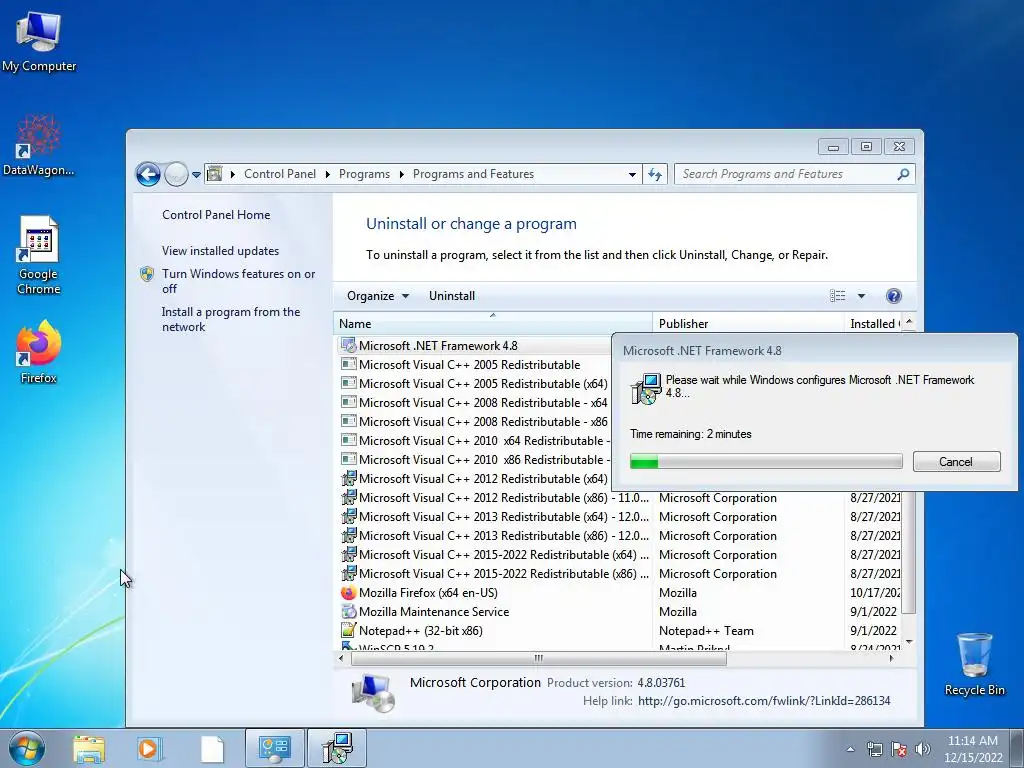
Task: Open the Help question mark button
Action: tap(893, 296)
